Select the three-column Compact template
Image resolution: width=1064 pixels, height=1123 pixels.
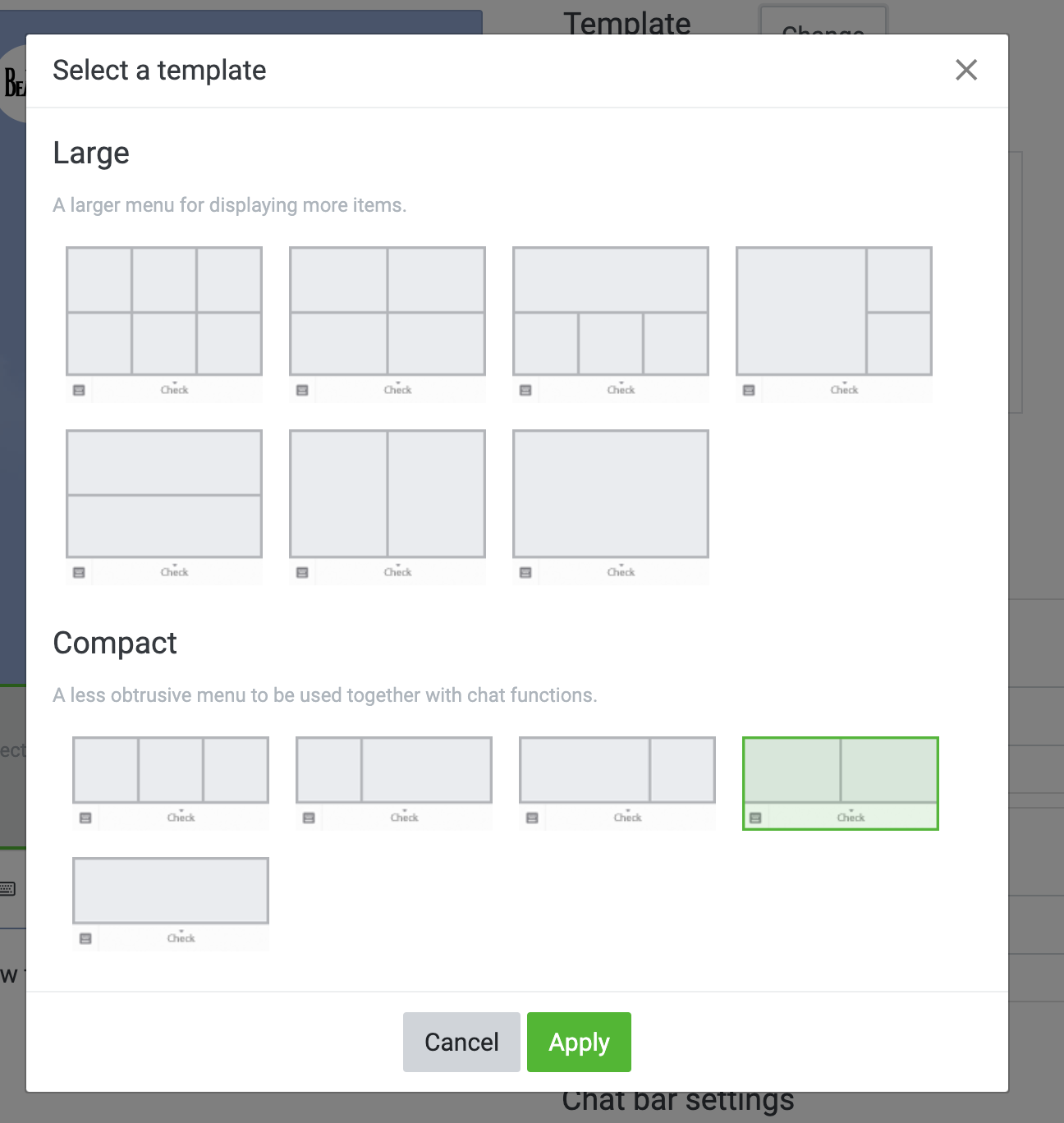tap(170, 770)
